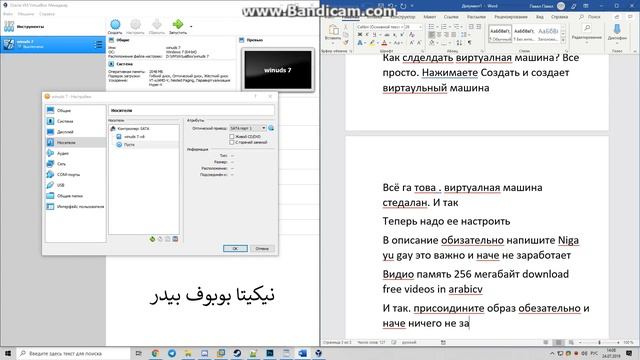The image size is (640, 360).
Task: Select the winuds 7 machine in VirtualBox list
Action: (53, 44)
